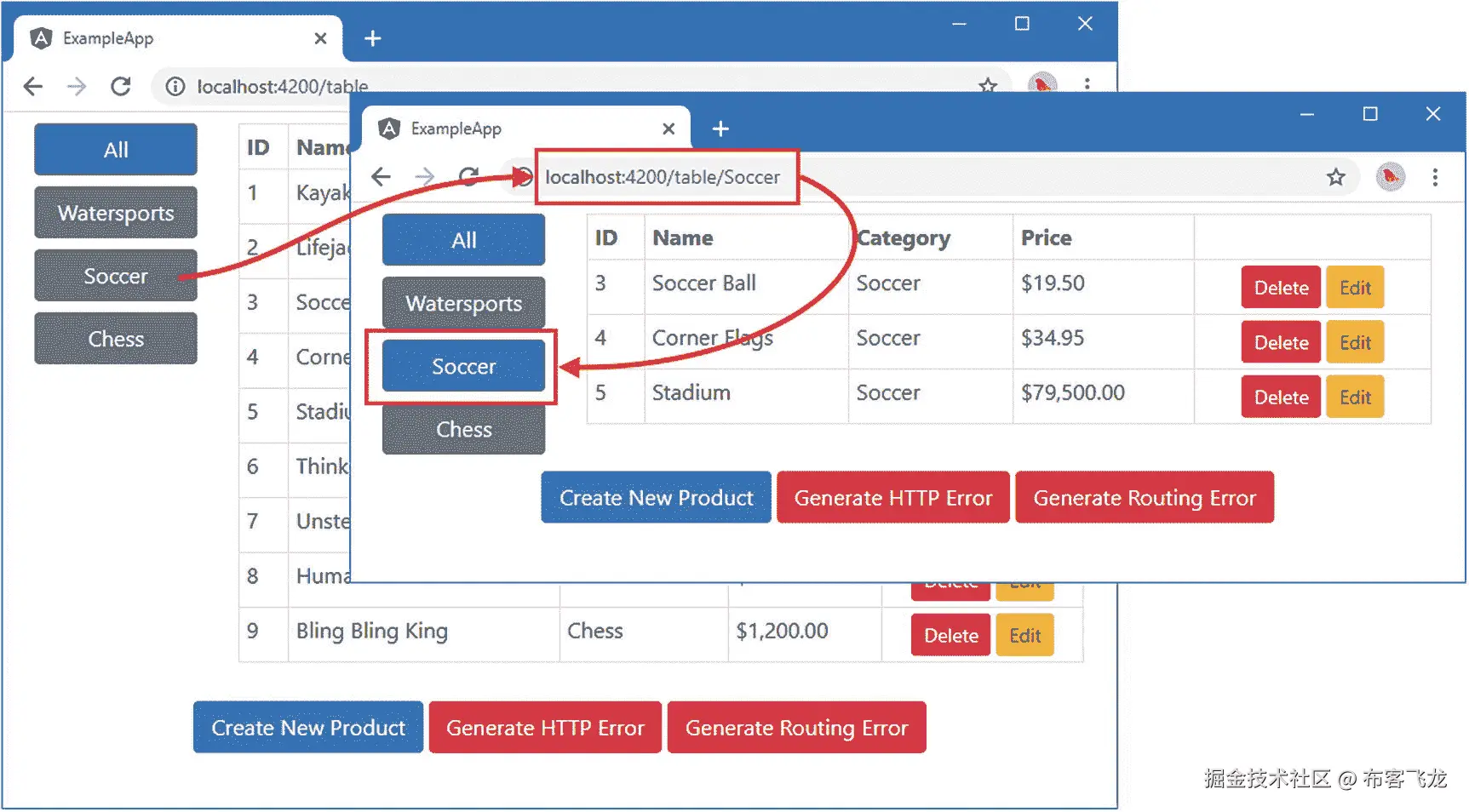Screen dimensions: 1469x812
Task: Filter by Watersports in the front window
Action: click(x=463, y=303)
